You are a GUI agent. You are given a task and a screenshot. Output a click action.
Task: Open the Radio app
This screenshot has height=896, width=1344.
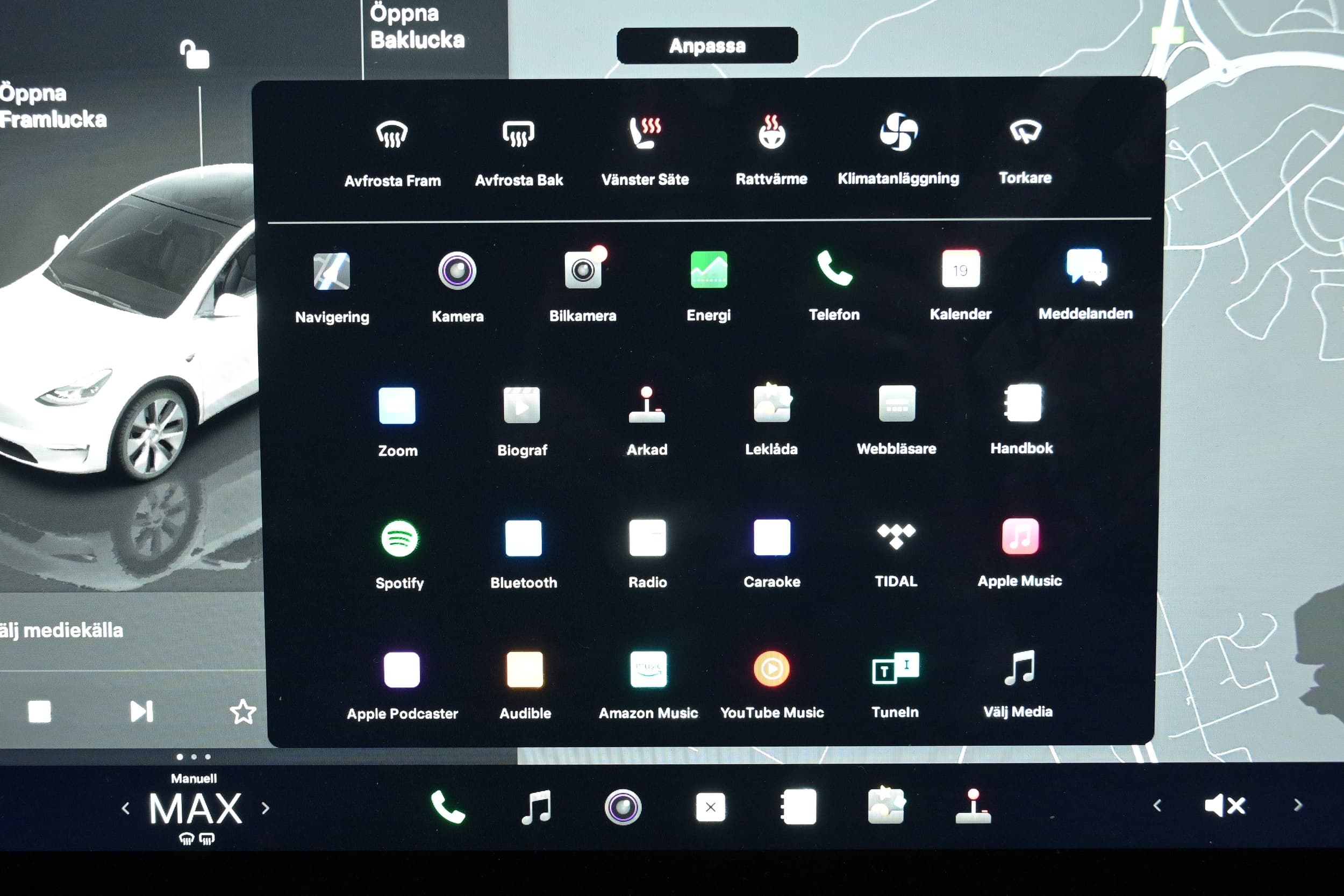click(647, 554)
